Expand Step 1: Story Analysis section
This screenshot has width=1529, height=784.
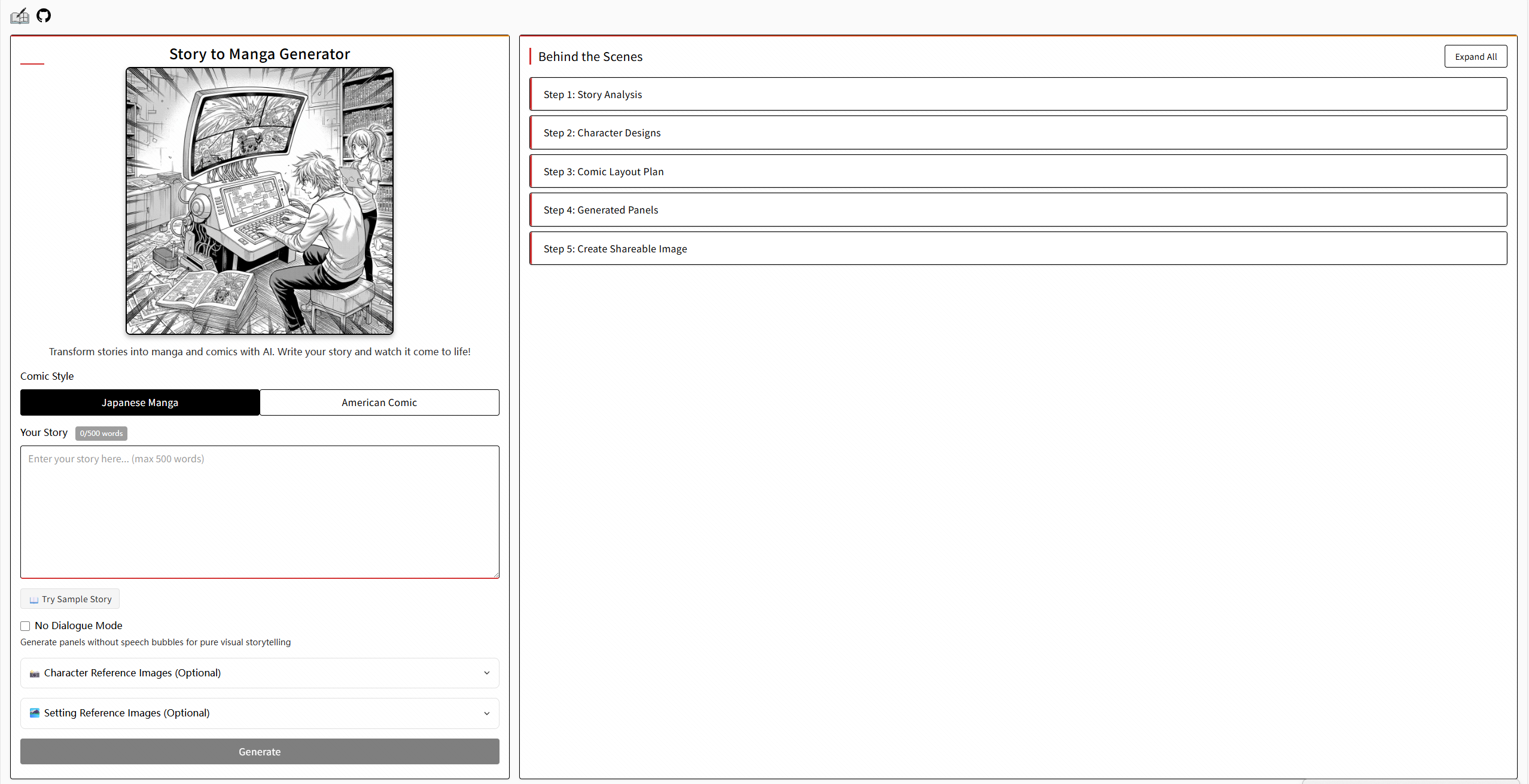1018,94
